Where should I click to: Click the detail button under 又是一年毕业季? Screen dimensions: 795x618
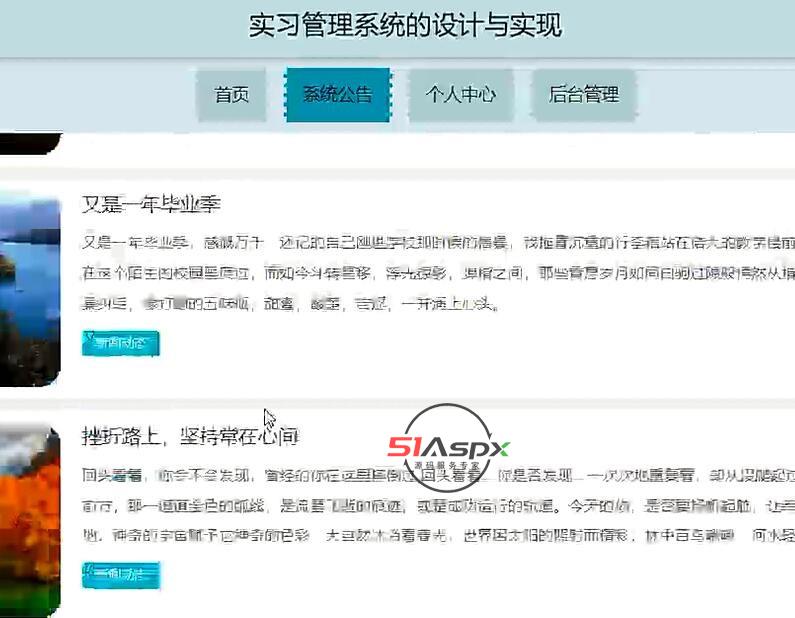[x=121, y=343]
